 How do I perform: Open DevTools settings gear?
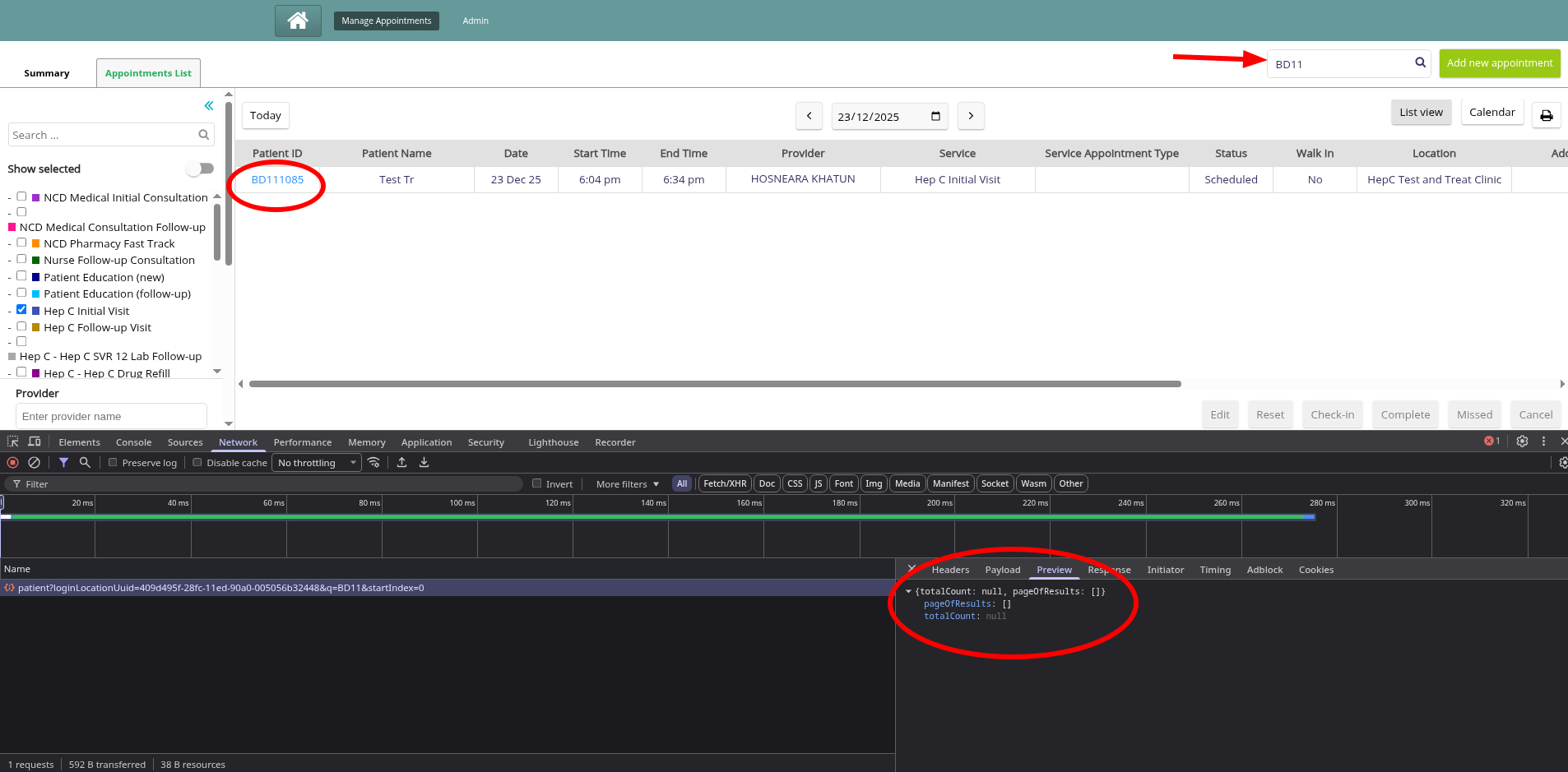(1522, 441)
